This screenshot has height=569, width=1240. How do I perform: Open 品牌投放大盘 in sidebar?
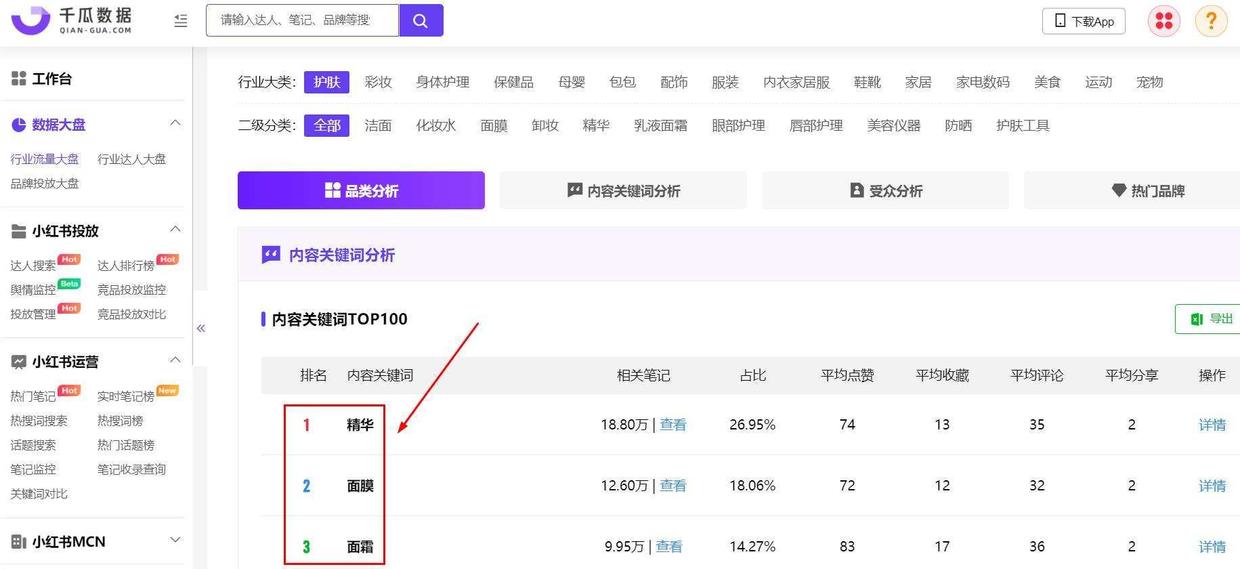(45, 183)
